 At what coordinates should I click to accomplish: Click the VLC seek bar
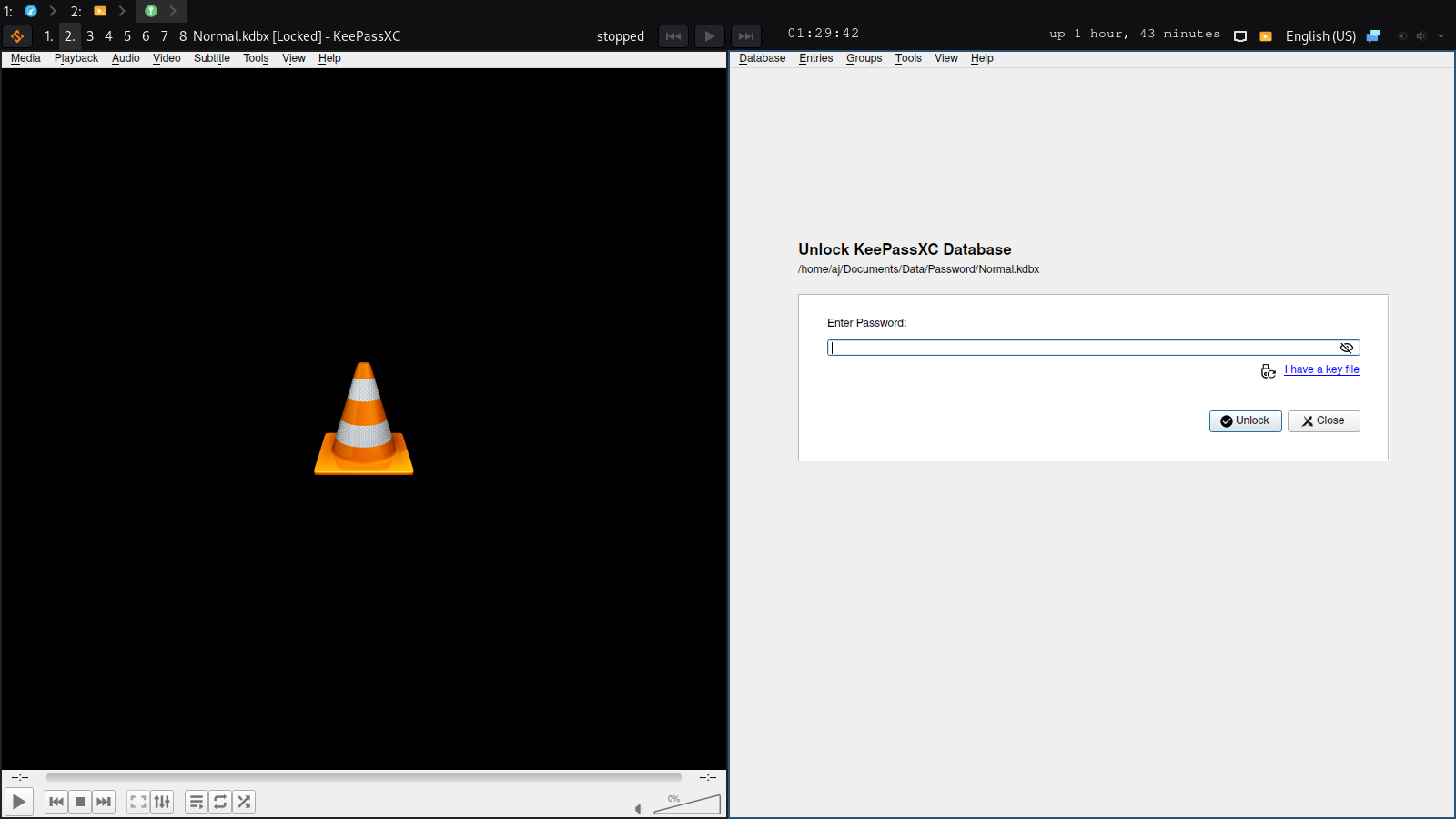(x=364, y=777)
